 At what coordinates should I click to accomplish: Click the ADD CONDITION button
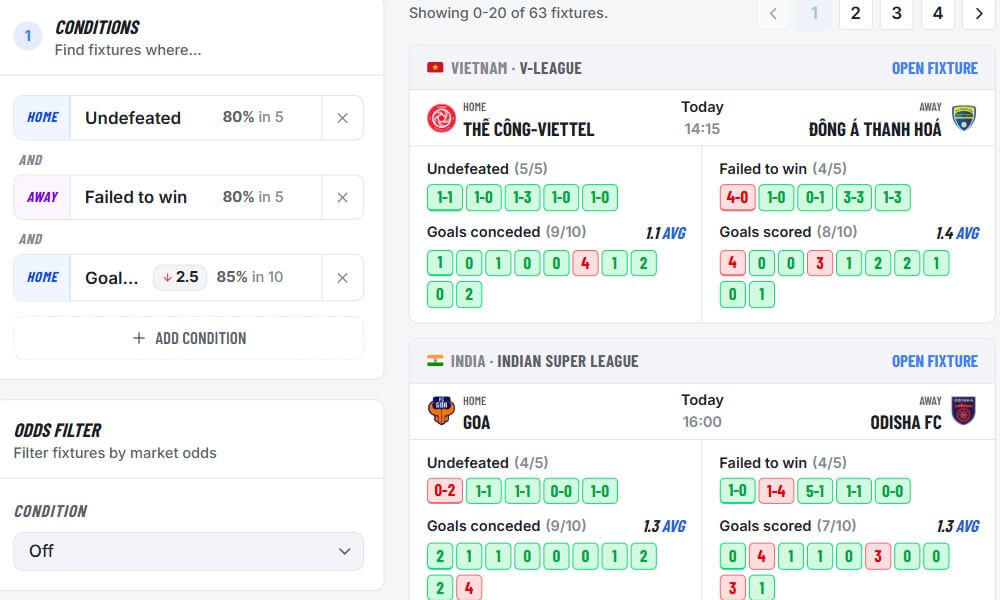pos(189,338)
